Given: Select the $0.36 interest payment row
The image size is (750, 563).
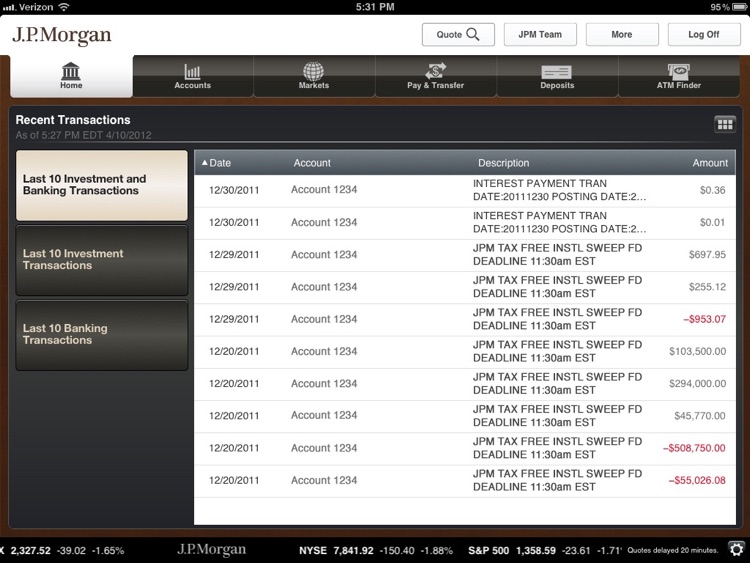Looking at the screenshot, I should click(x=465, y=190).
